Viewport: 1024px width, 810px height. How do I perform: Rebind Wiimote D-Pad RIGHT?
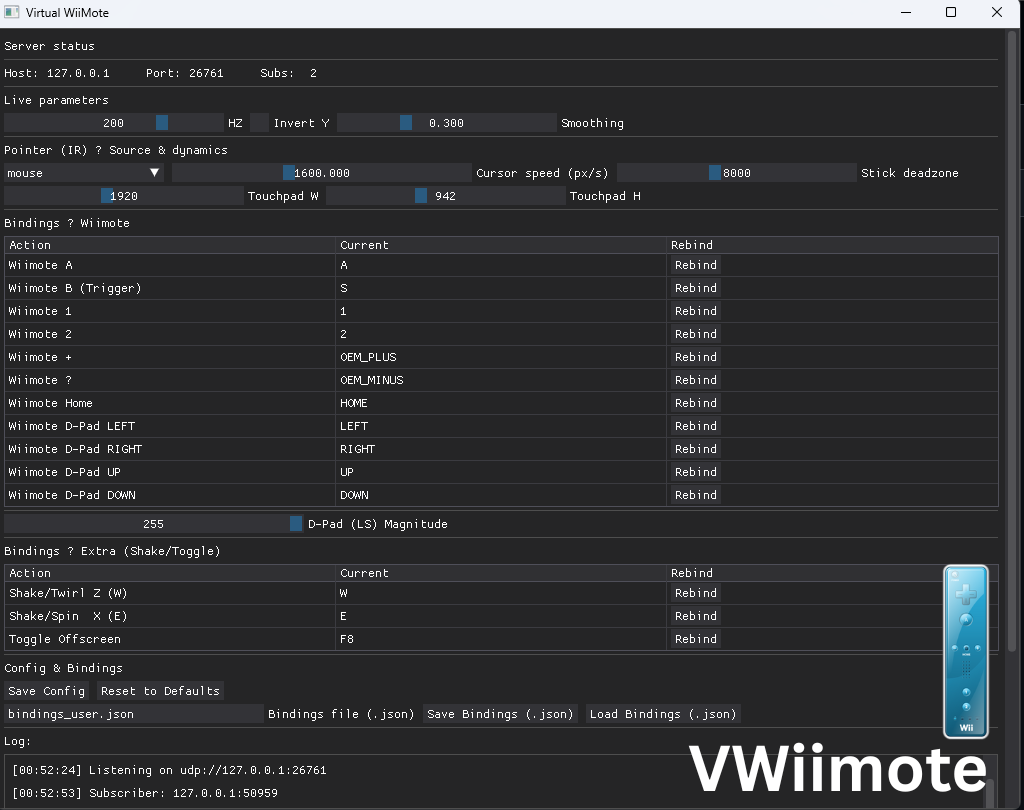pyautogui.click(x=696, y=449)
